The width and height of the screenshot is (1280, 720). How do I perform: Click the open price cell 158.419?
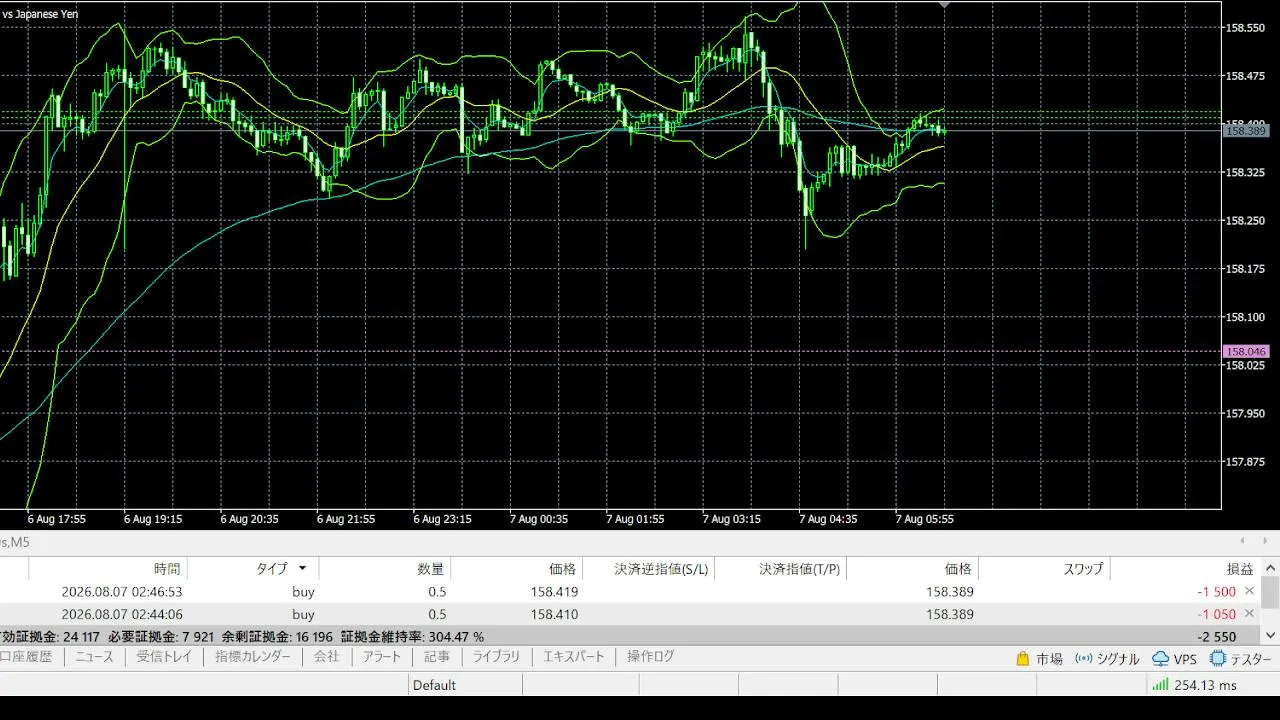(x=554, y=591)
